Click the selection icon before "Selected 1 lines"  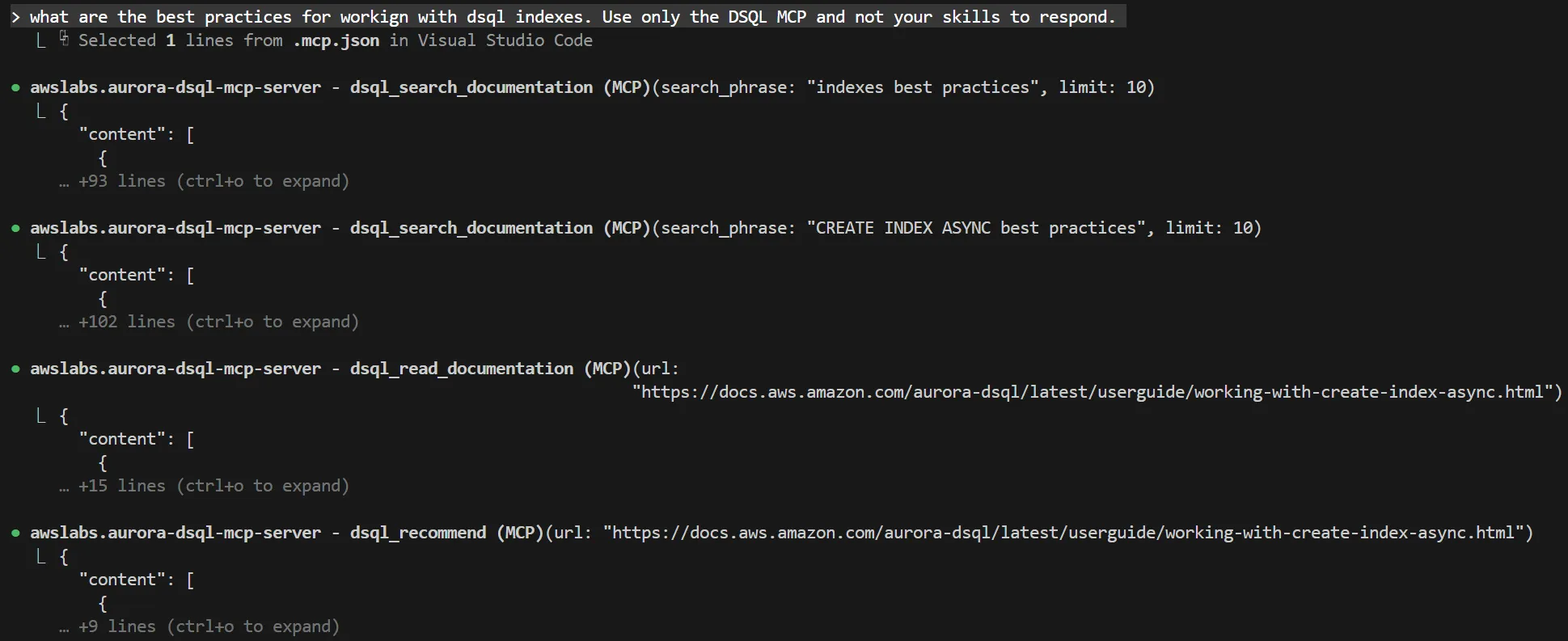[64, 40]
